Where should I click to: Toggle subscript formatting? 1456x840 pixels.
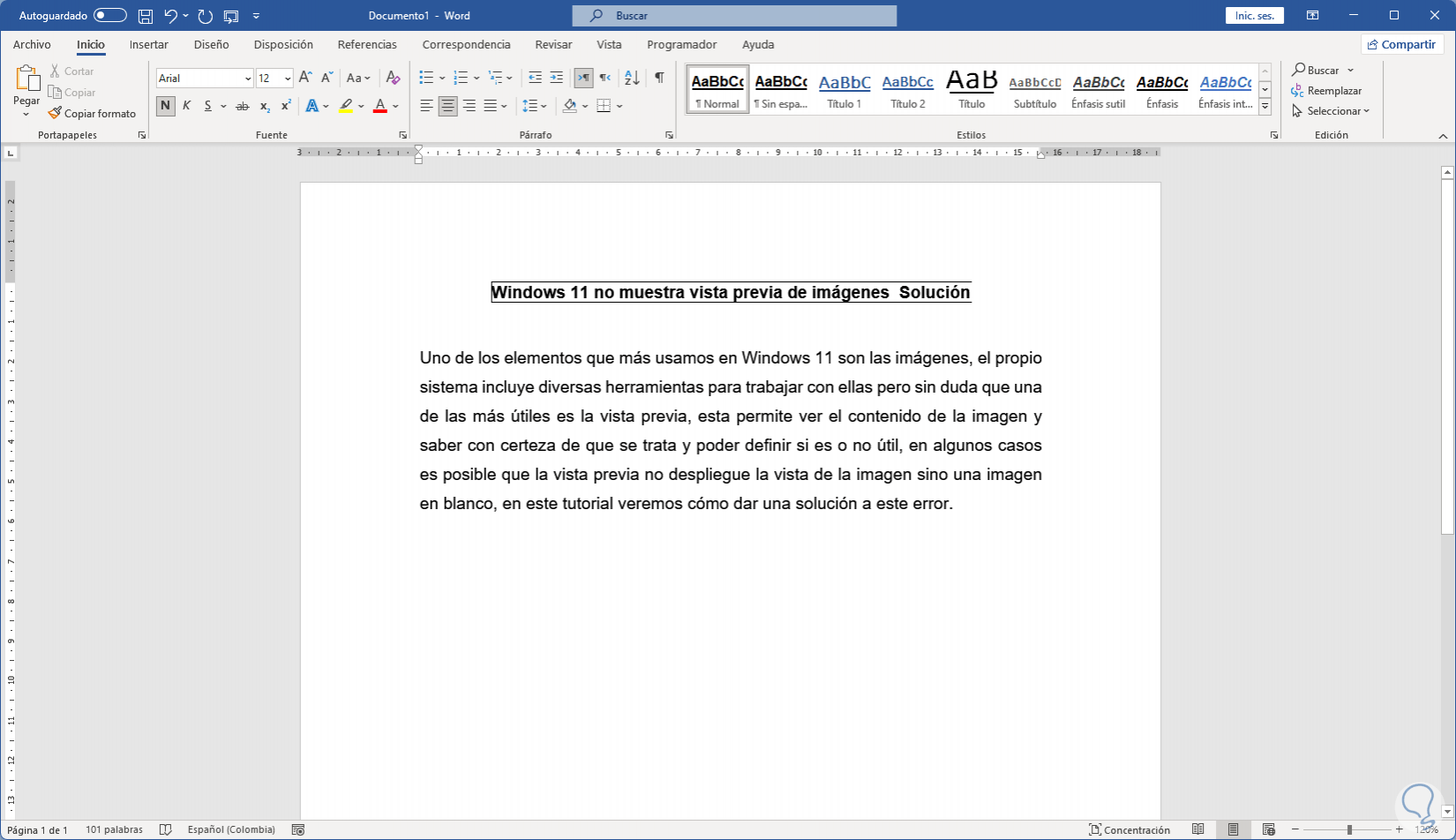tap(265, 106)
